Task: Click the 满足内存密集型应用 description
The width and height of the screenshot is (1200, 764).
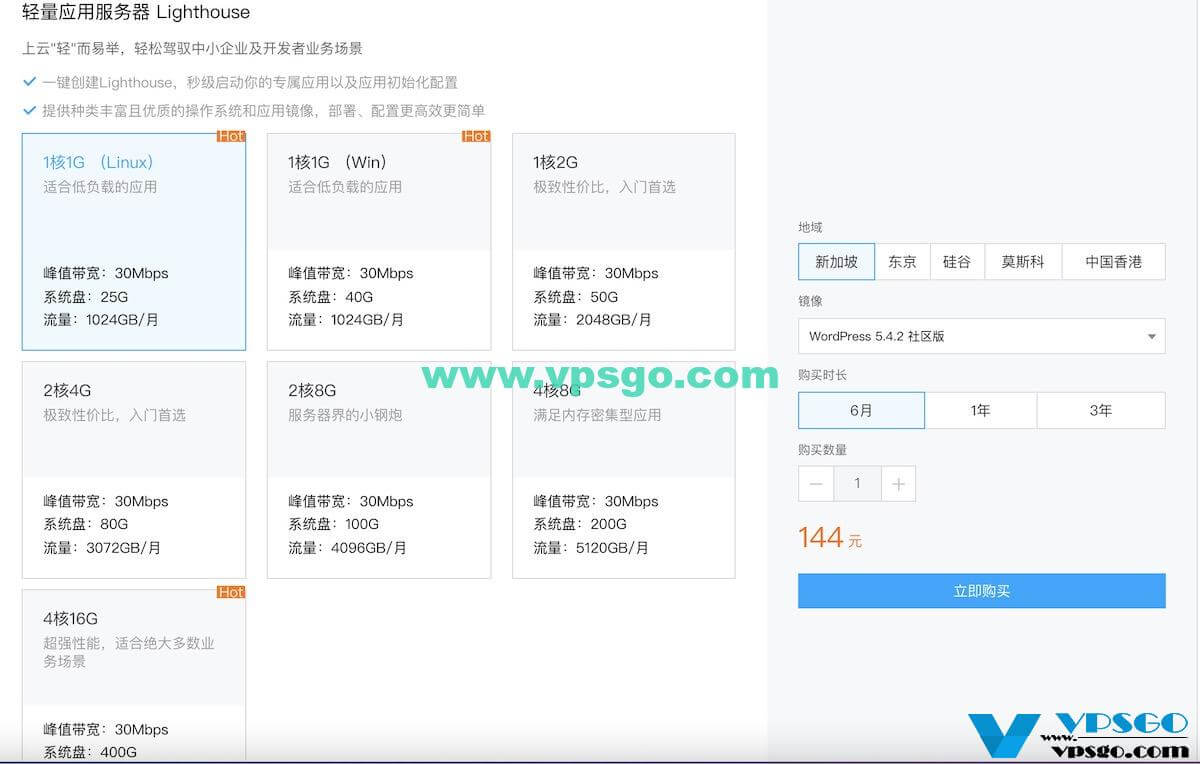Action: pyautogui.click(x=597, y=415)
